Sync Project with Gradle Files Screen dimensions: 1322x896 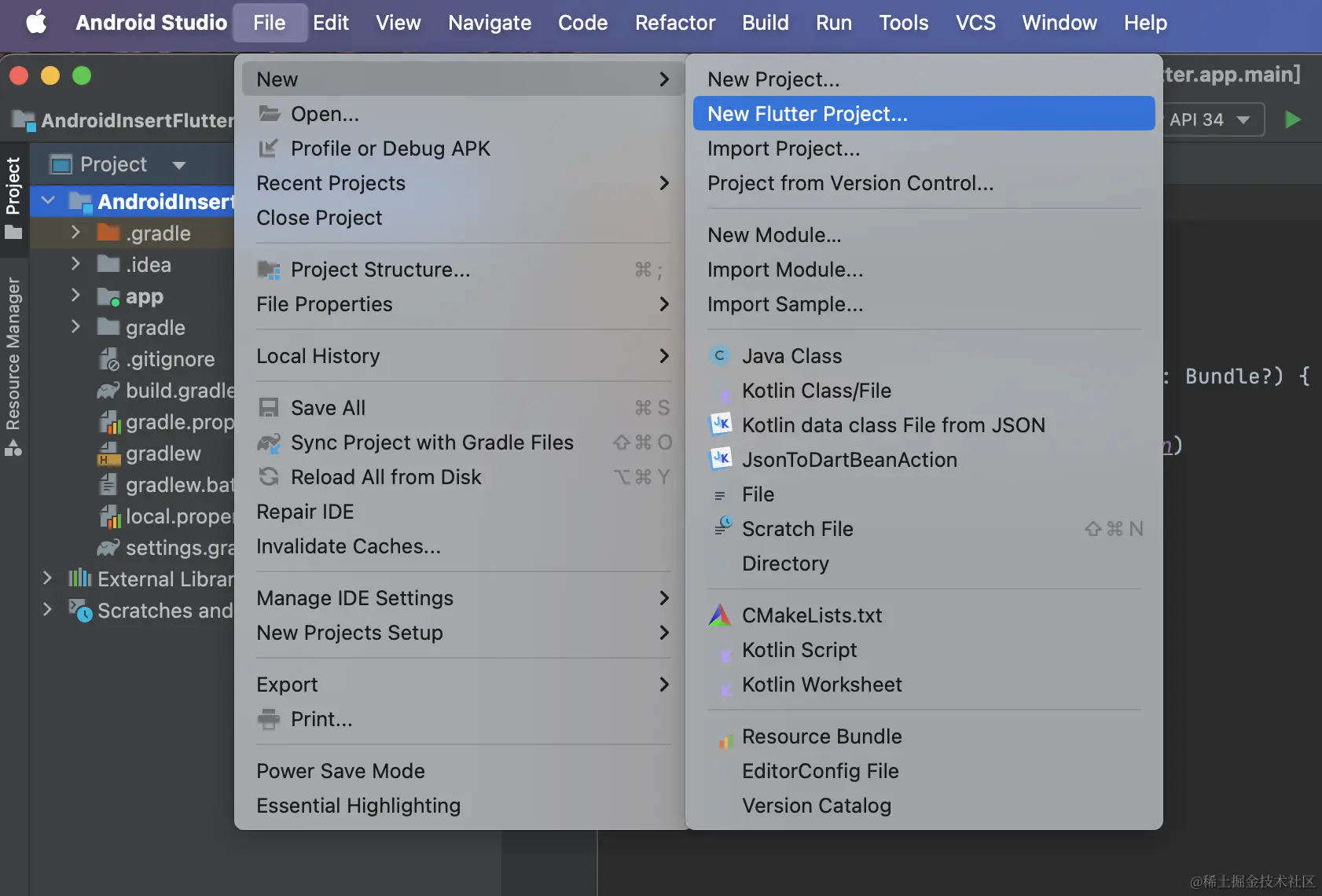464,442
